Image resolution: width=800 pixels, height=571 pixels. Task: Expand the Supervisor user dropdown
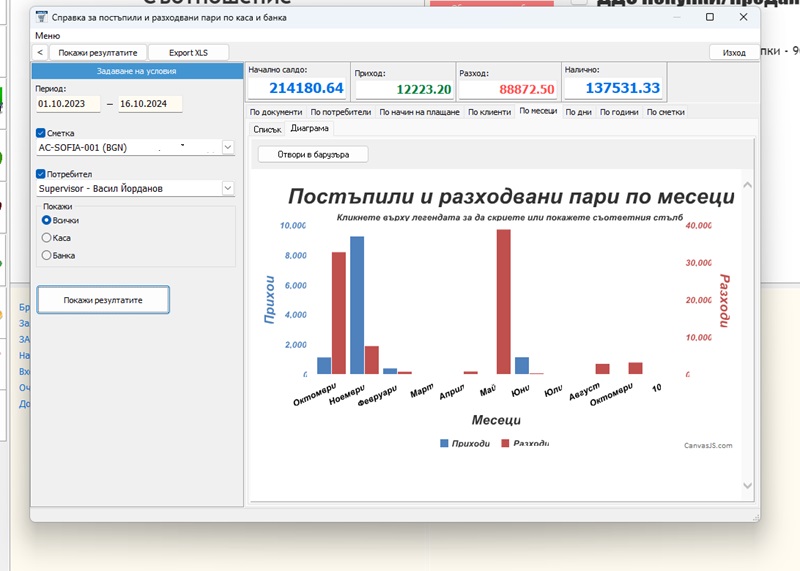(x=228, y=188)
